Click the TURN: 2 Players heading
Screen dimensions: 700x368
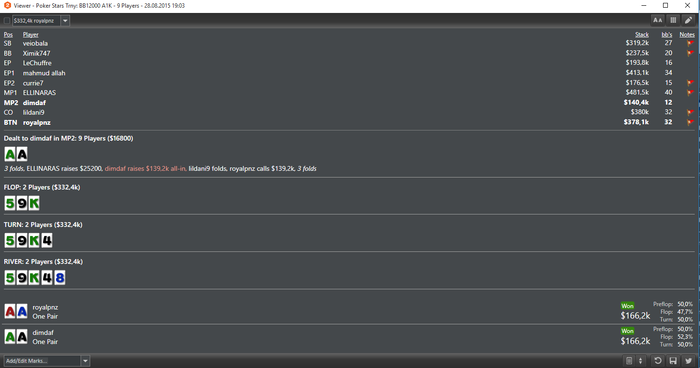(43, 225)
